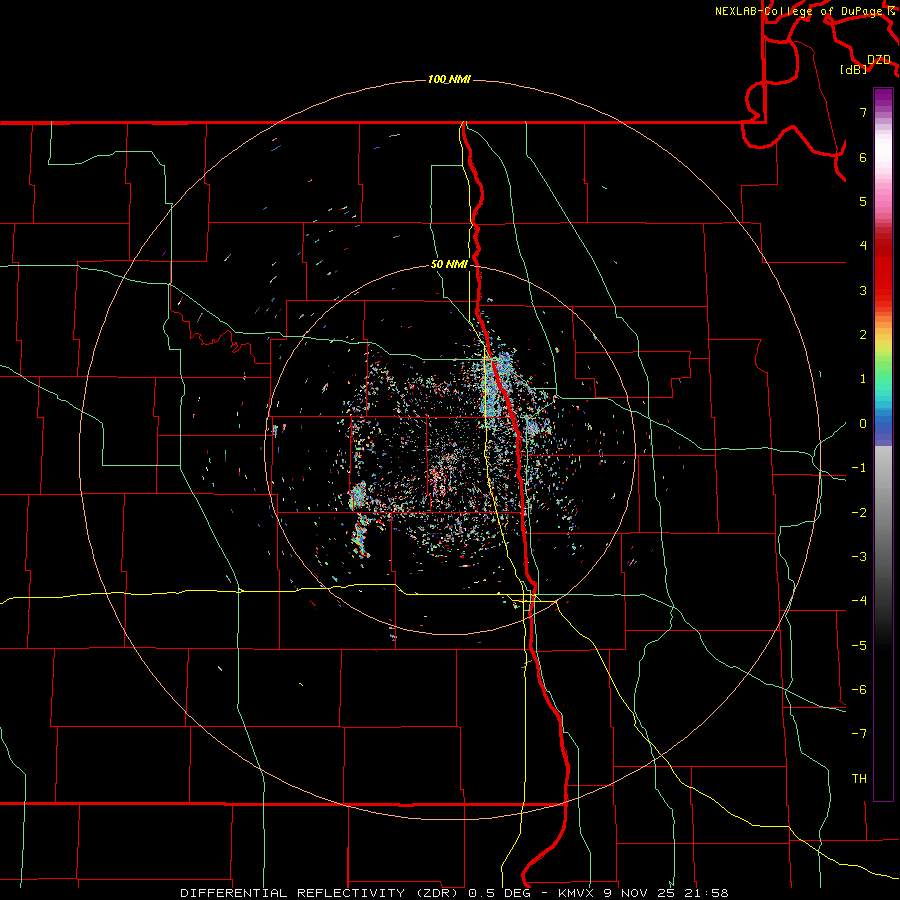Click the DIFFERENTIAL REFLECTIVITY (ZDR) caption text

321,893
